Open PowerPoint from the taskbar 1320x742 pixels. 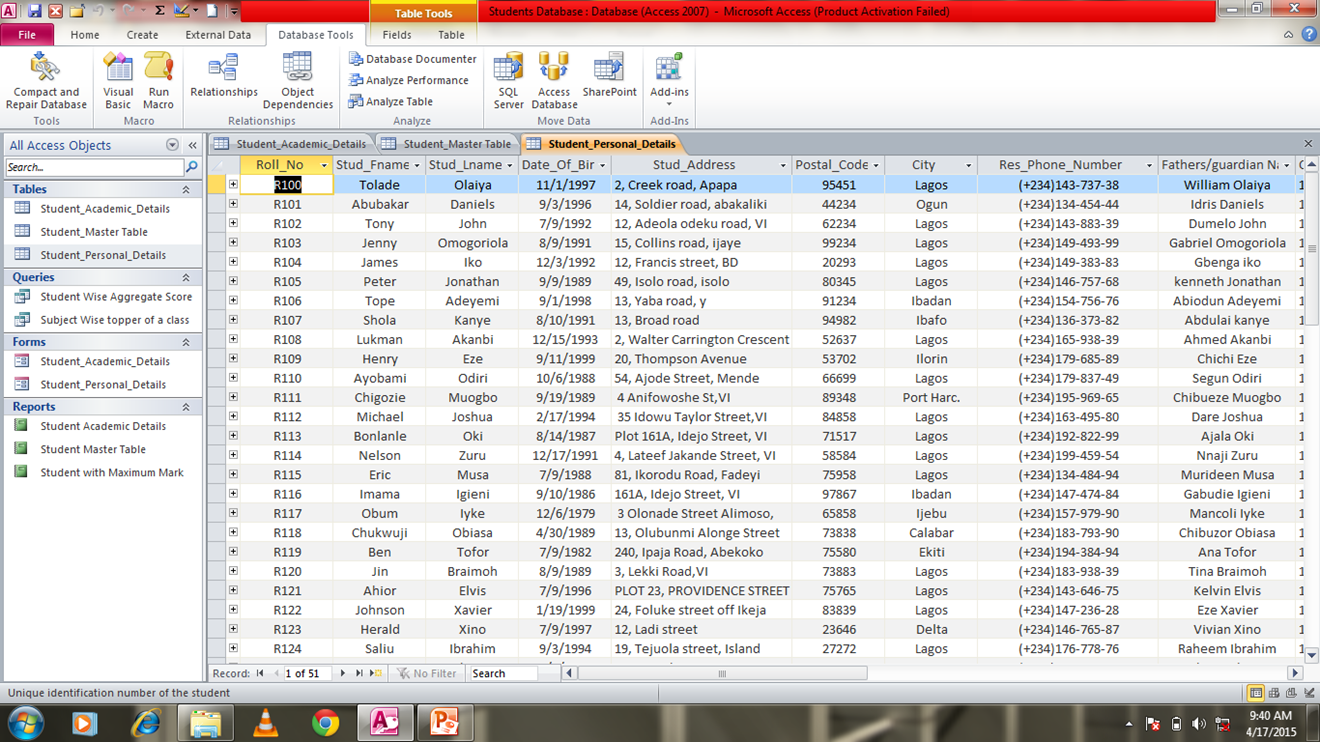click(444, 722)
